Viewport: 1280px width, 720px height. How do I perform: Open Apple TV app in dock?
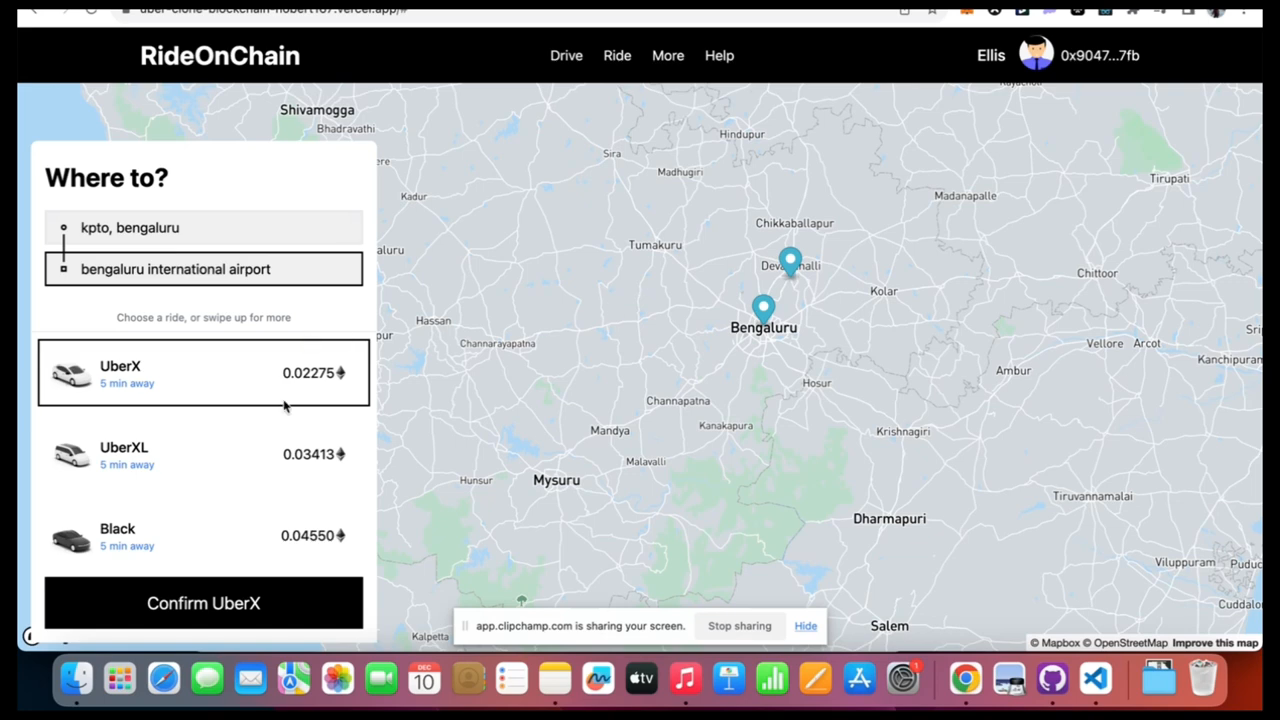[641, 679]
